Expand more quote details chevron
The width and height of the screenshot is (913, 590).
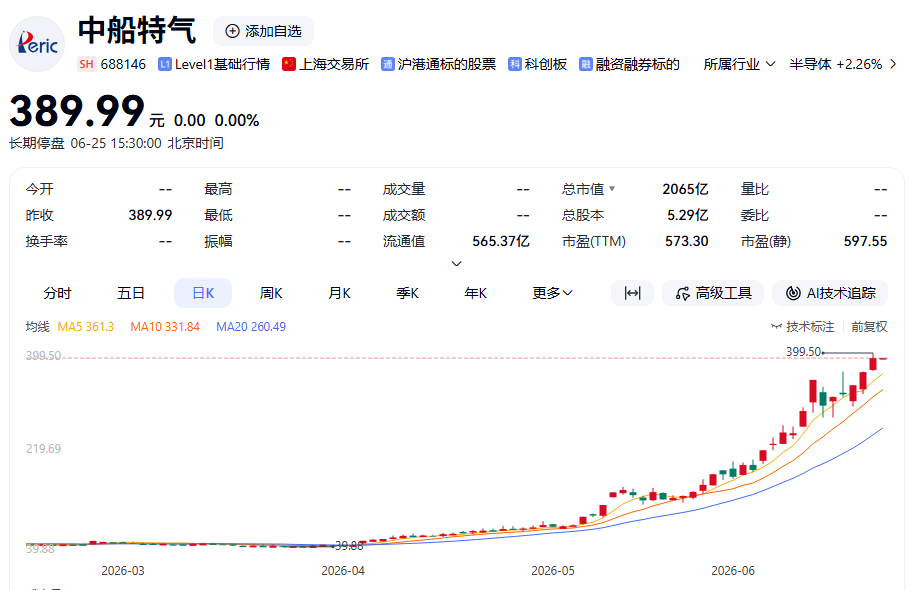click(x=456, y=264)
